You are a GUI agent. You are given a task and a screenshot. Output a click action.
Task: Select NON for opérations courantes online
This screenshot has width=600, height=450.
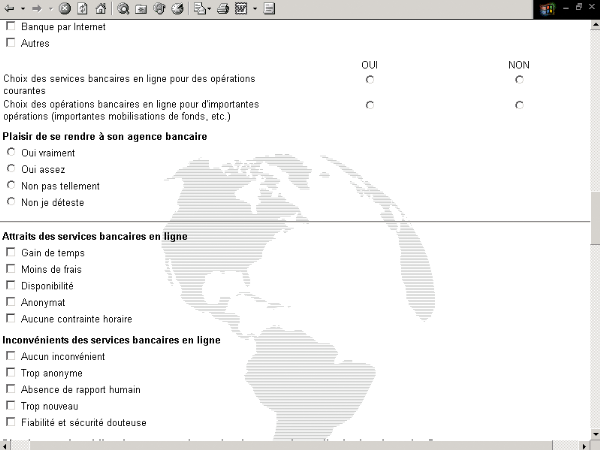point(519,80)
